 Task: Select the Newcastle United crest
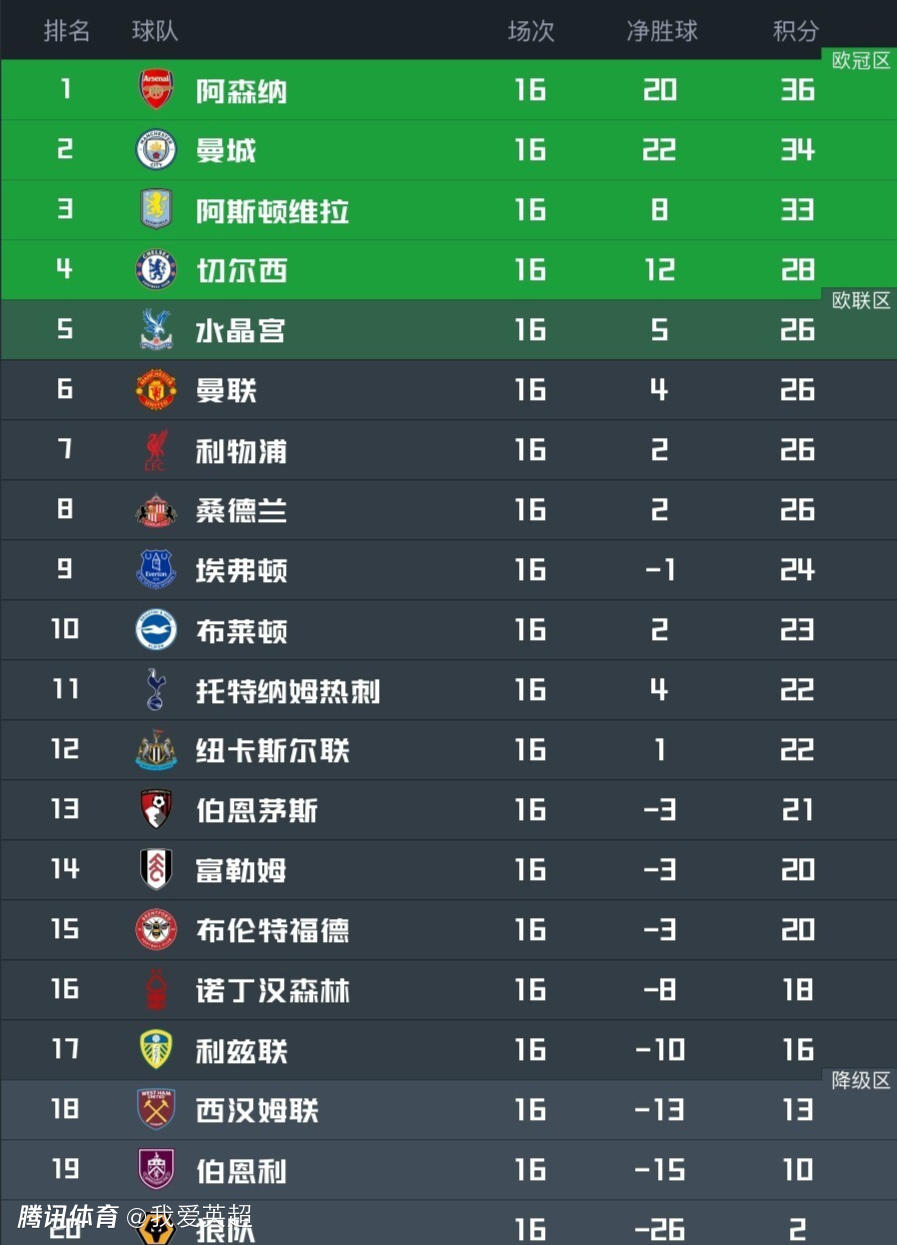[x=156, y=750]
